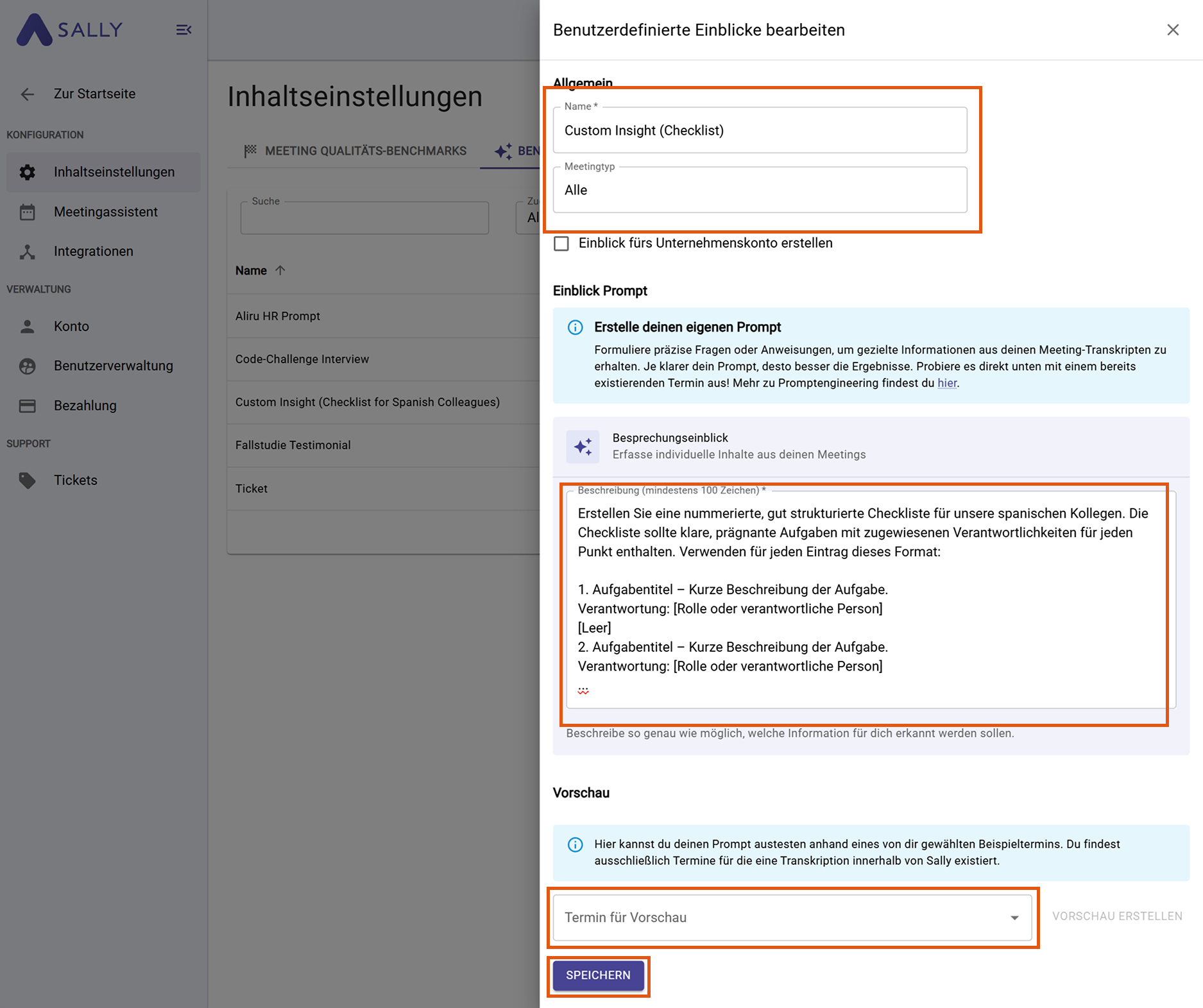Click the Sally logo icon
The height and width of the screenshot is (1008, 1203).
(34, 30)
